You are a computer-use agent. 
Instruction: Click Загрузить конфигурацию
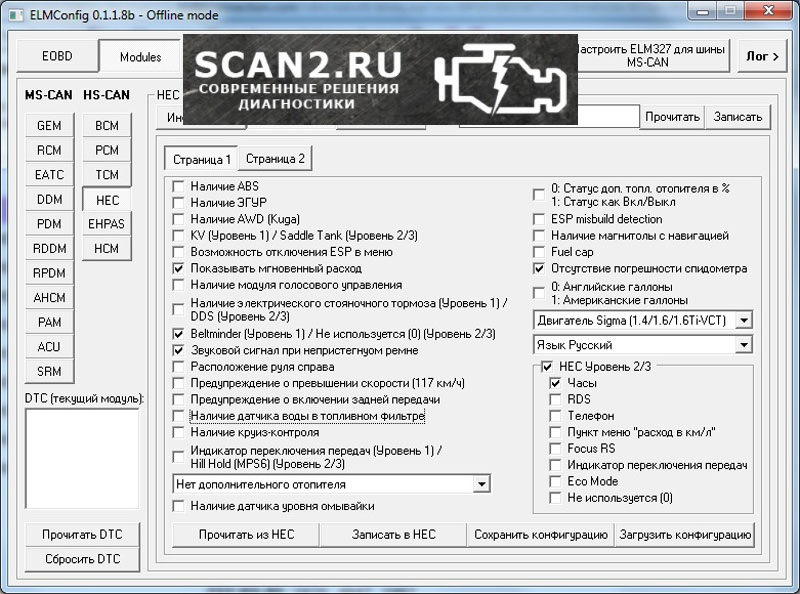(685, 534)
